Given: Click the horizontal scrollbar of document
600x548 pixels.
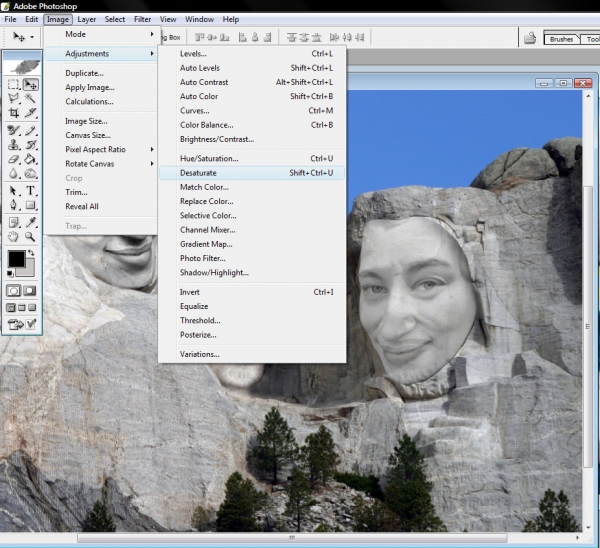Looking at the screenshot, I should pyautogui.click(x=292, y=538).
